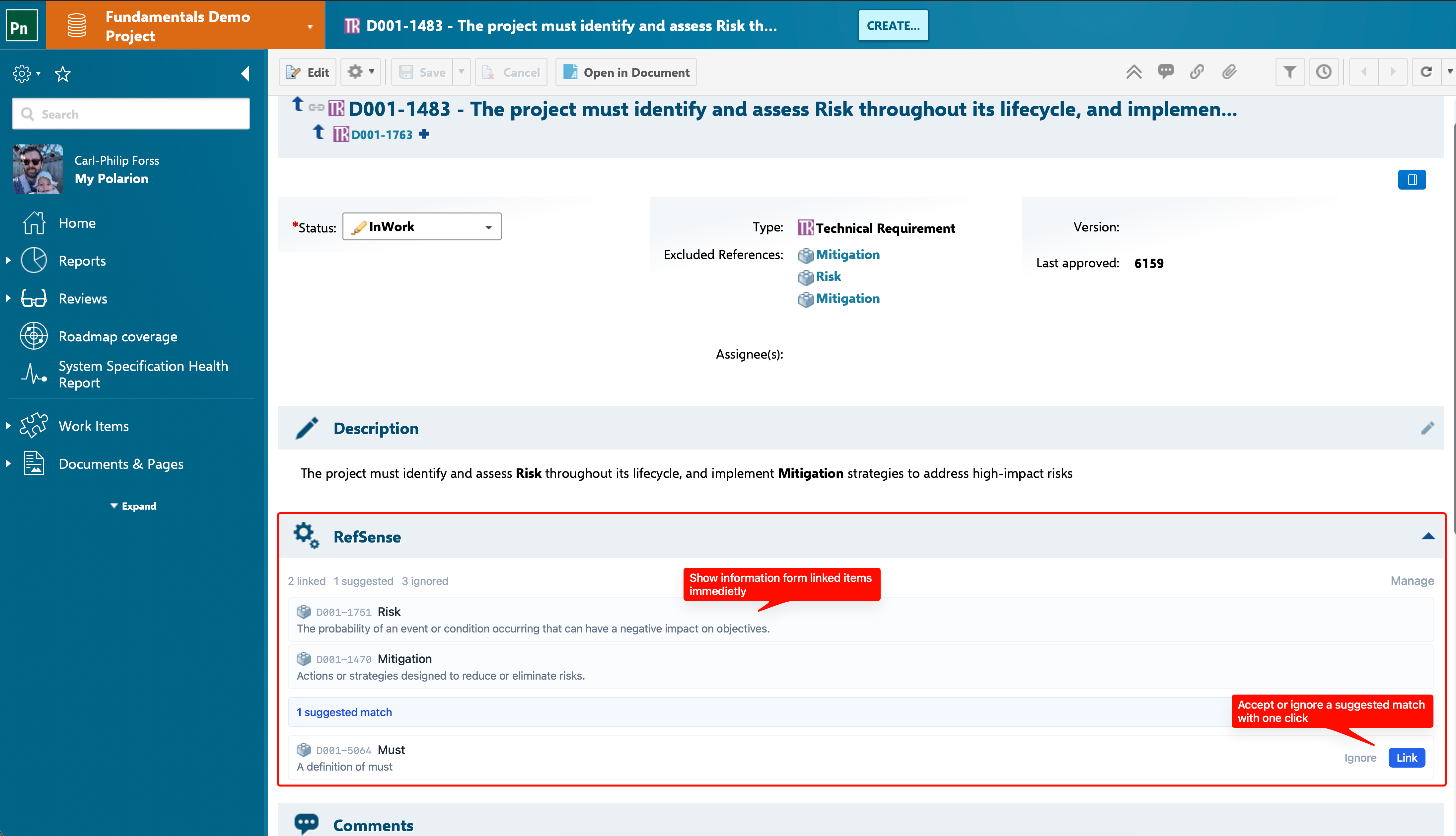Toggle the blue side panel layout button
This screenshot has height=836, width=1456.
coord(1412,180)
